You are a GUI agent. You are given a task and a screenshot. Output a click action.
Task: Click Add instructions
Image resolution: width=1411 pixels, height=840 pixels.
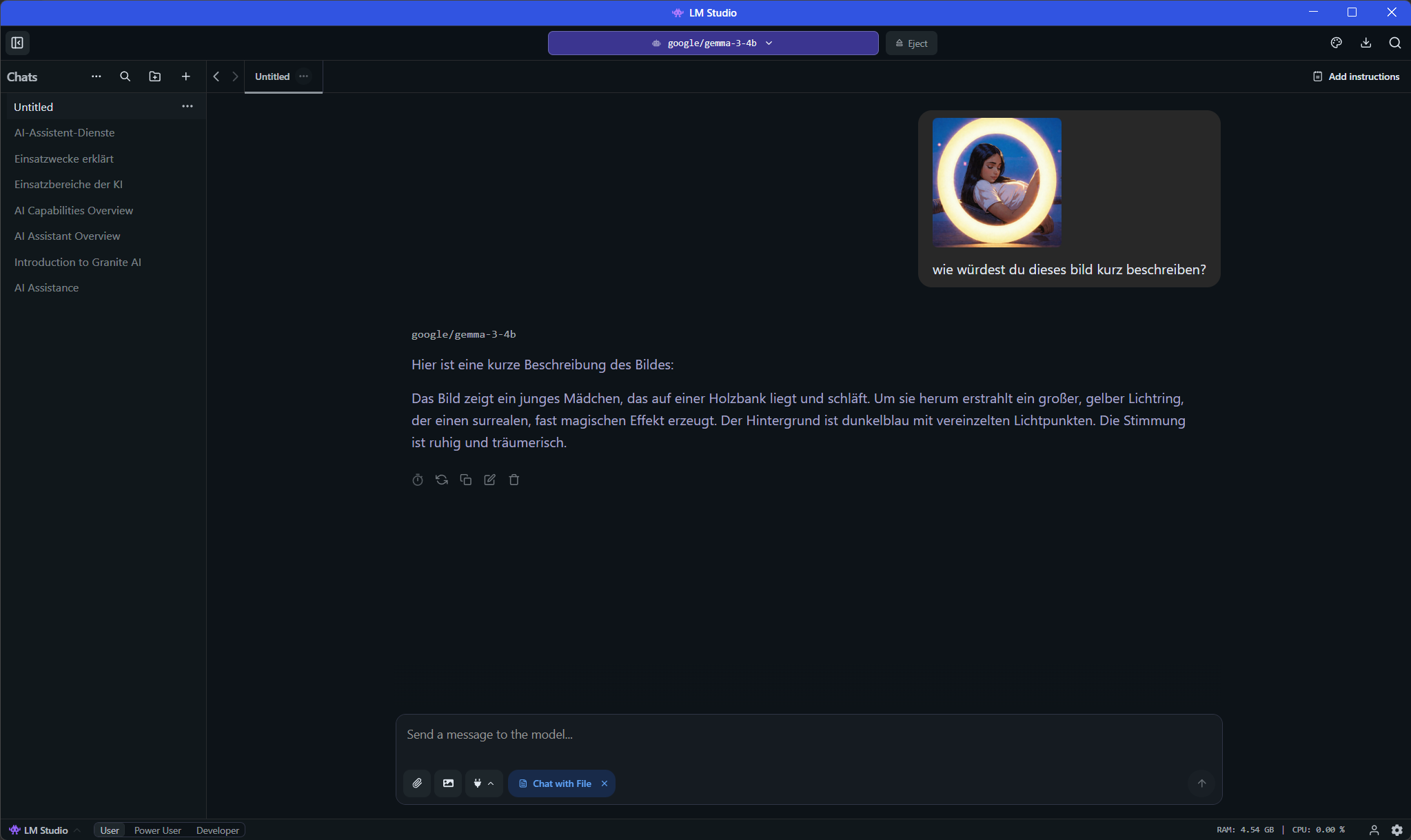click(x=1356, y=76)
